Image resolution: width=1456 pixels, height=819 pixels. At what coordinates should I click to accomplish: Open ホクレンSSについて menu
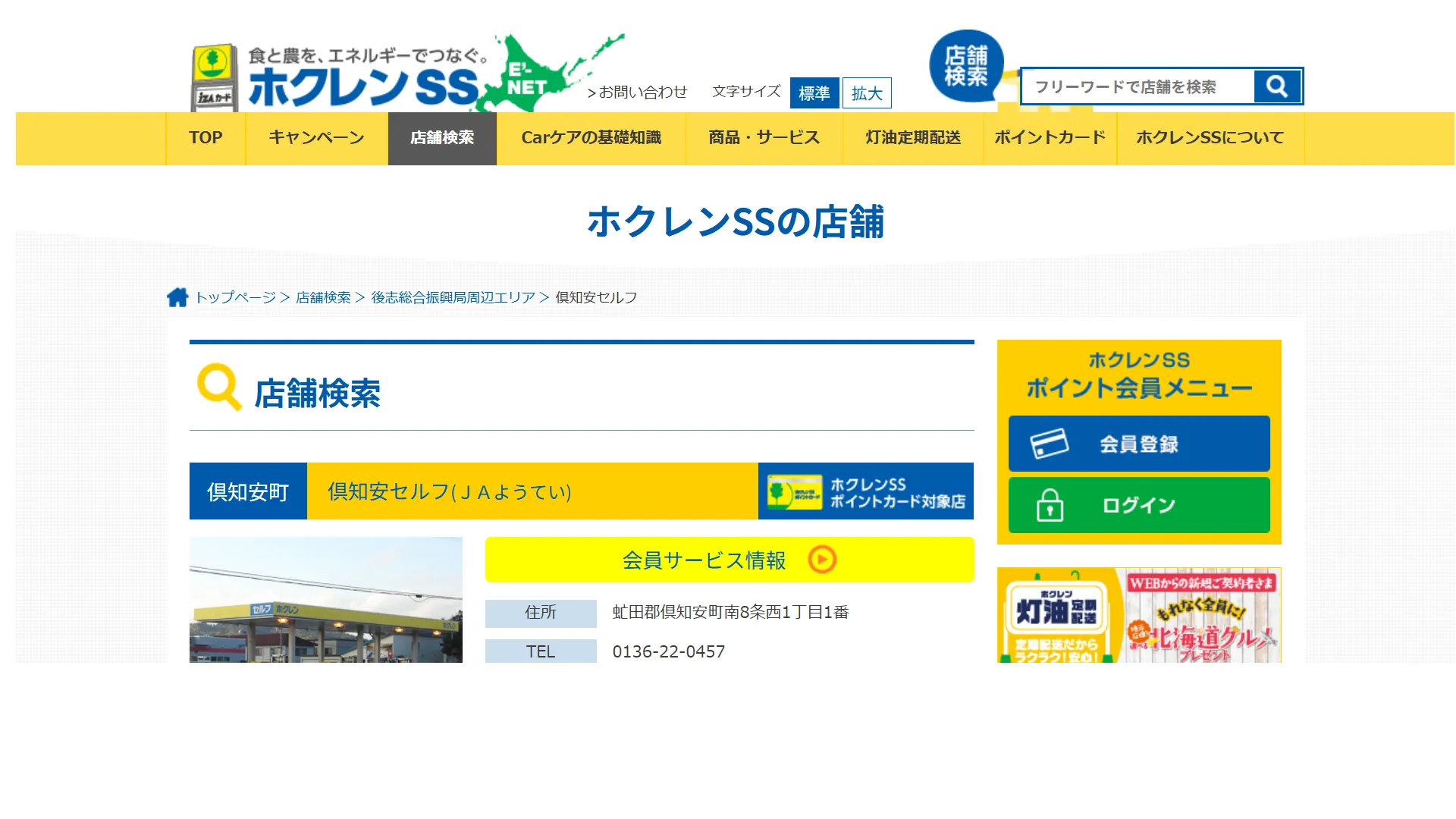pyautogui.click(x=1210, y=138)
